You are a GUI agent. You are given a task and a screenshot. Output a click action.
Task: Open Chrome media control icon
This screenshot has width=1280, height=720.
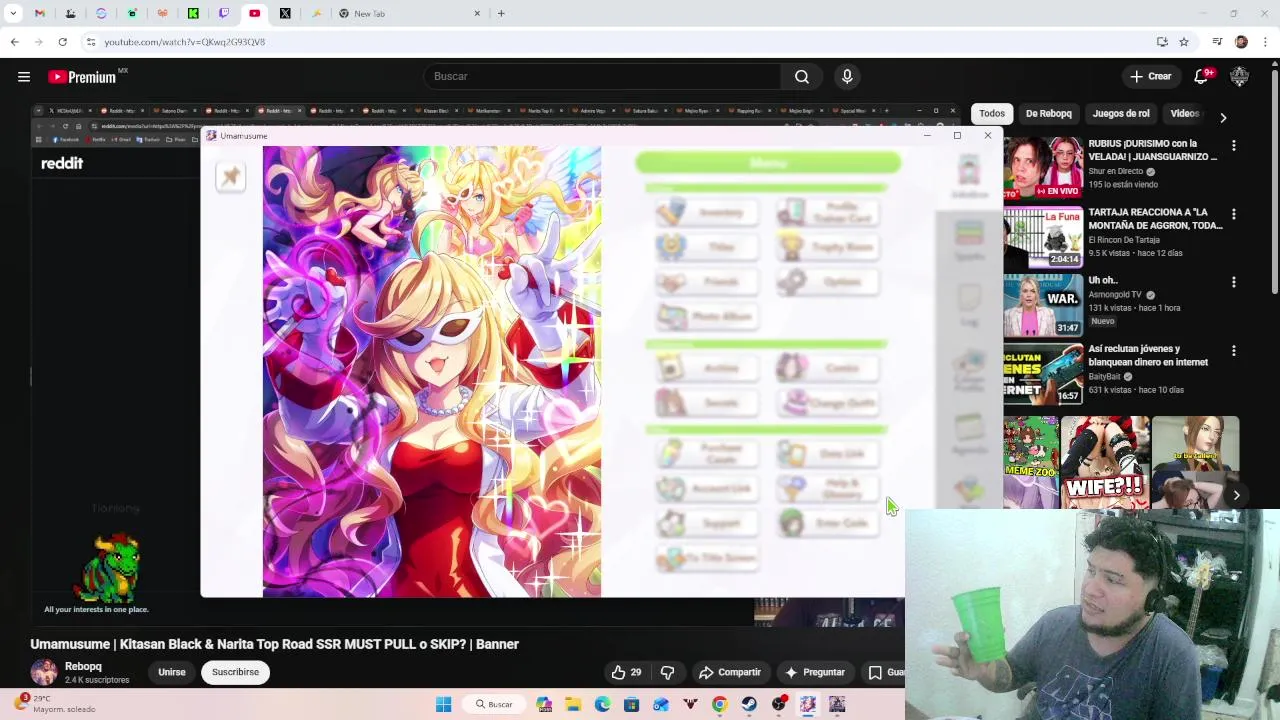(1217, 42)
